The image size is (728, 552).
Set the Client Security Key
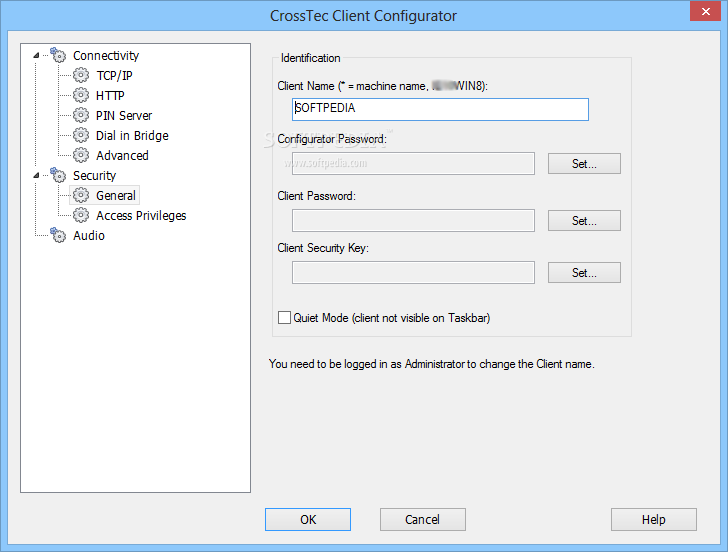click(x=584, y=273)
